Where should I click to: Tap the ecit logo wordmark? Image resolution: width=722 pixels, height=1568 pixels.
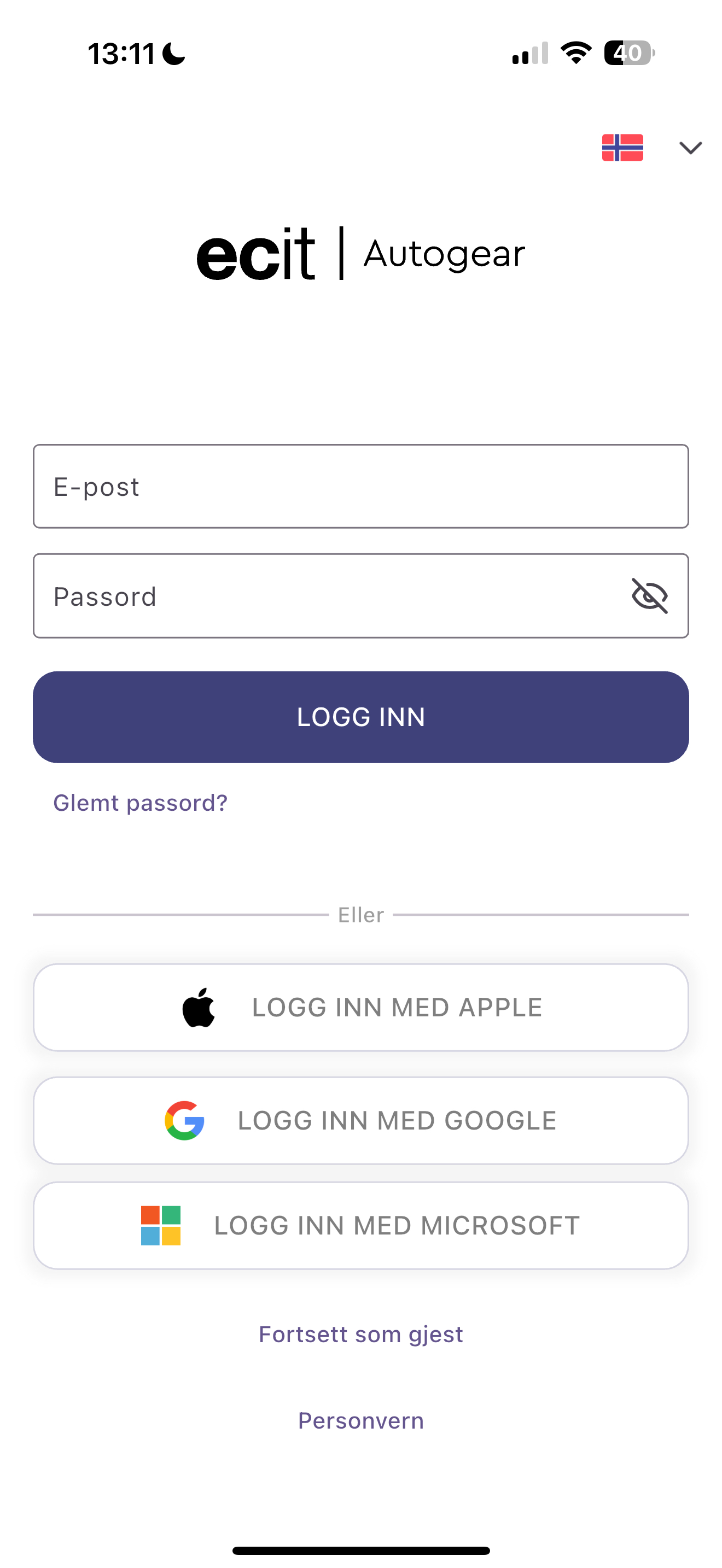click(x=255, y=254)
